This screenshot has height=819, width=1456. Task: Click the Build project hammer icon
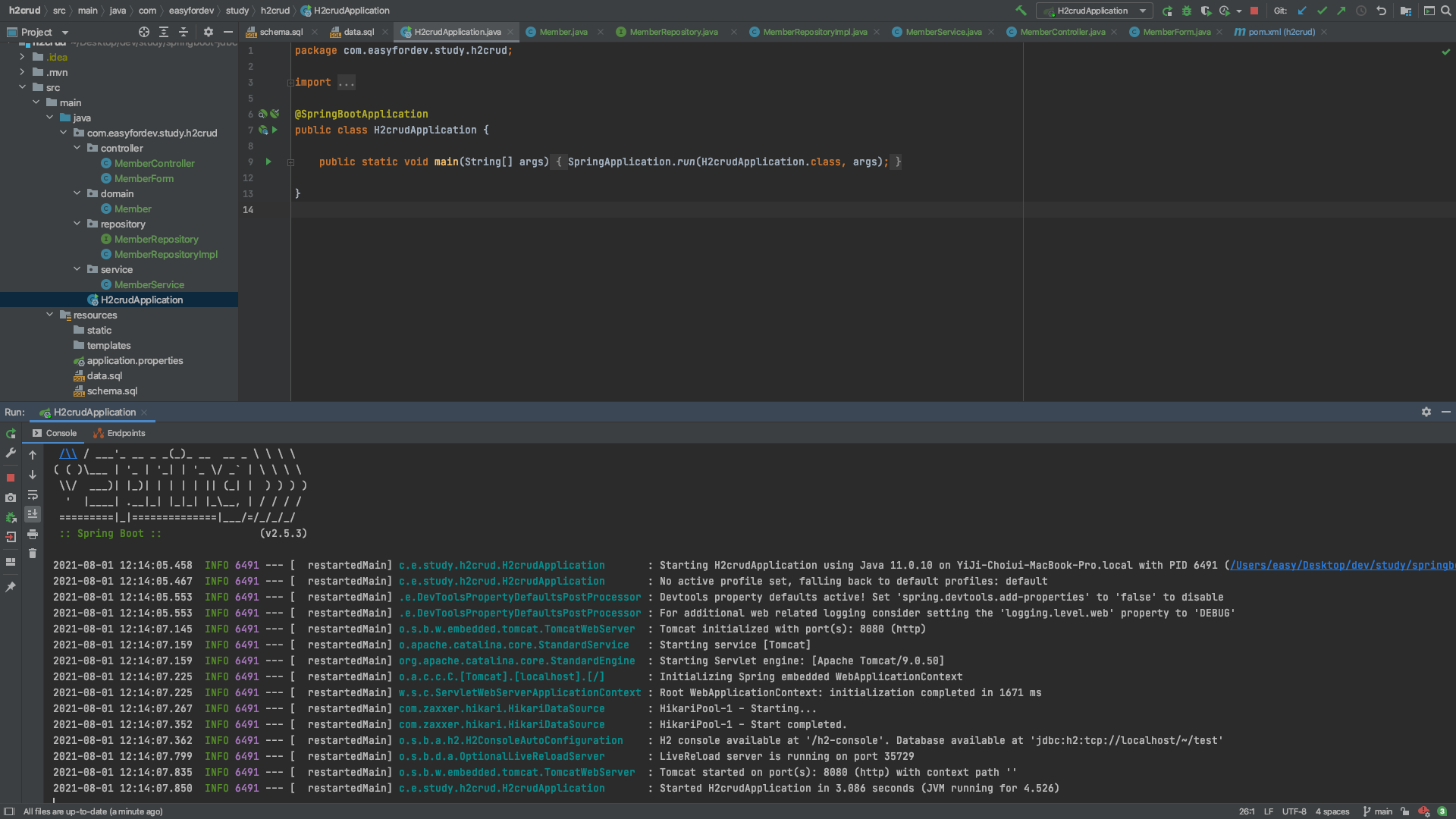(x=1021, y=11)
